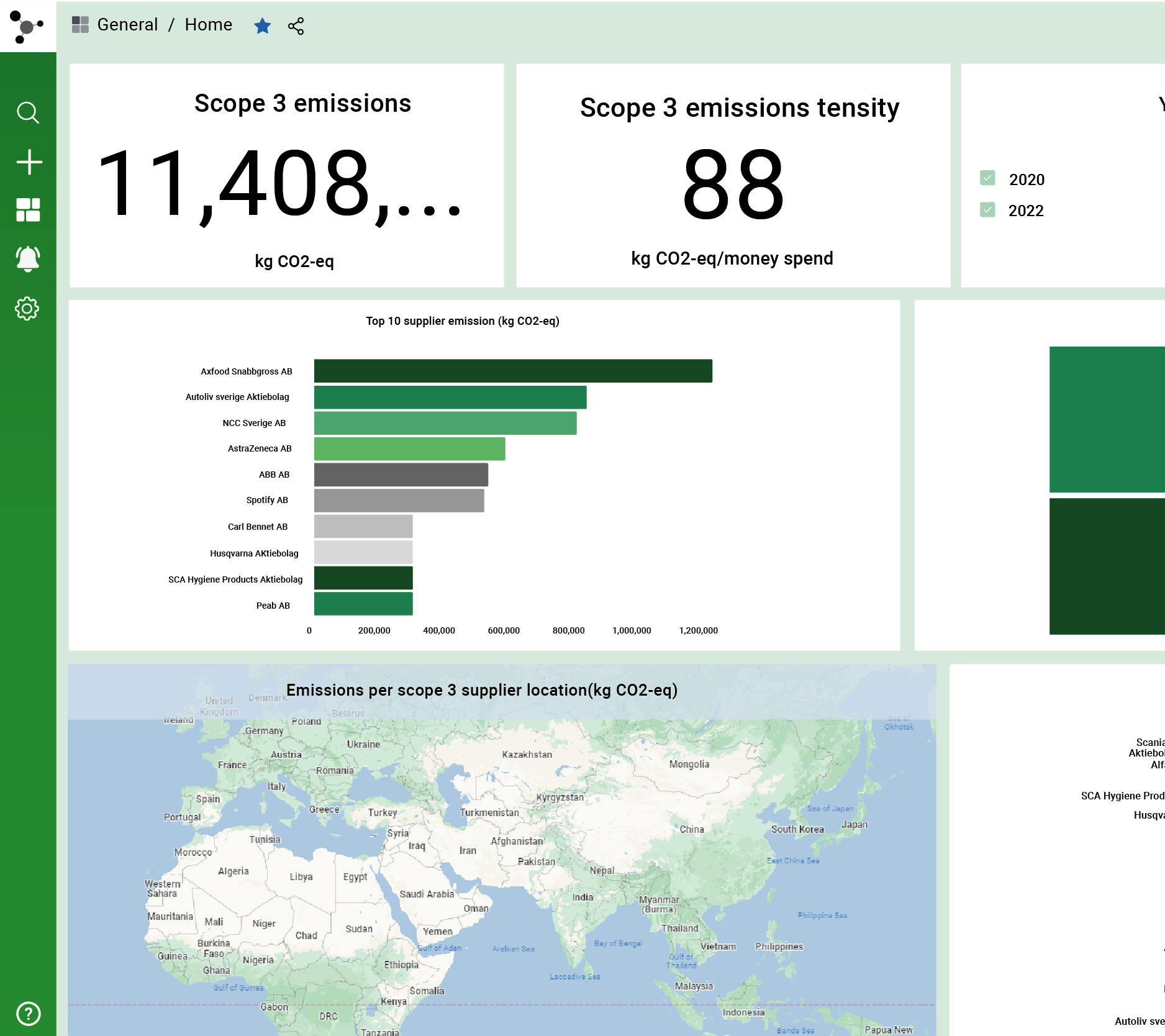This screenshot has height=1036, width=1165.
Task: Click the ABB AB bar
Action: [401, 475]
